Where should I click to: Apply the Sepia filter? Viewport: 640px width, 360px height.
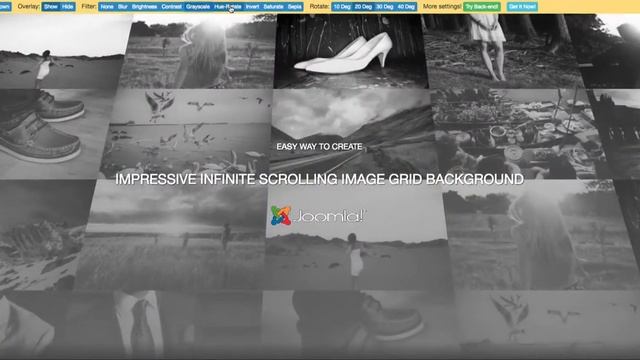(x=294, y=7)
